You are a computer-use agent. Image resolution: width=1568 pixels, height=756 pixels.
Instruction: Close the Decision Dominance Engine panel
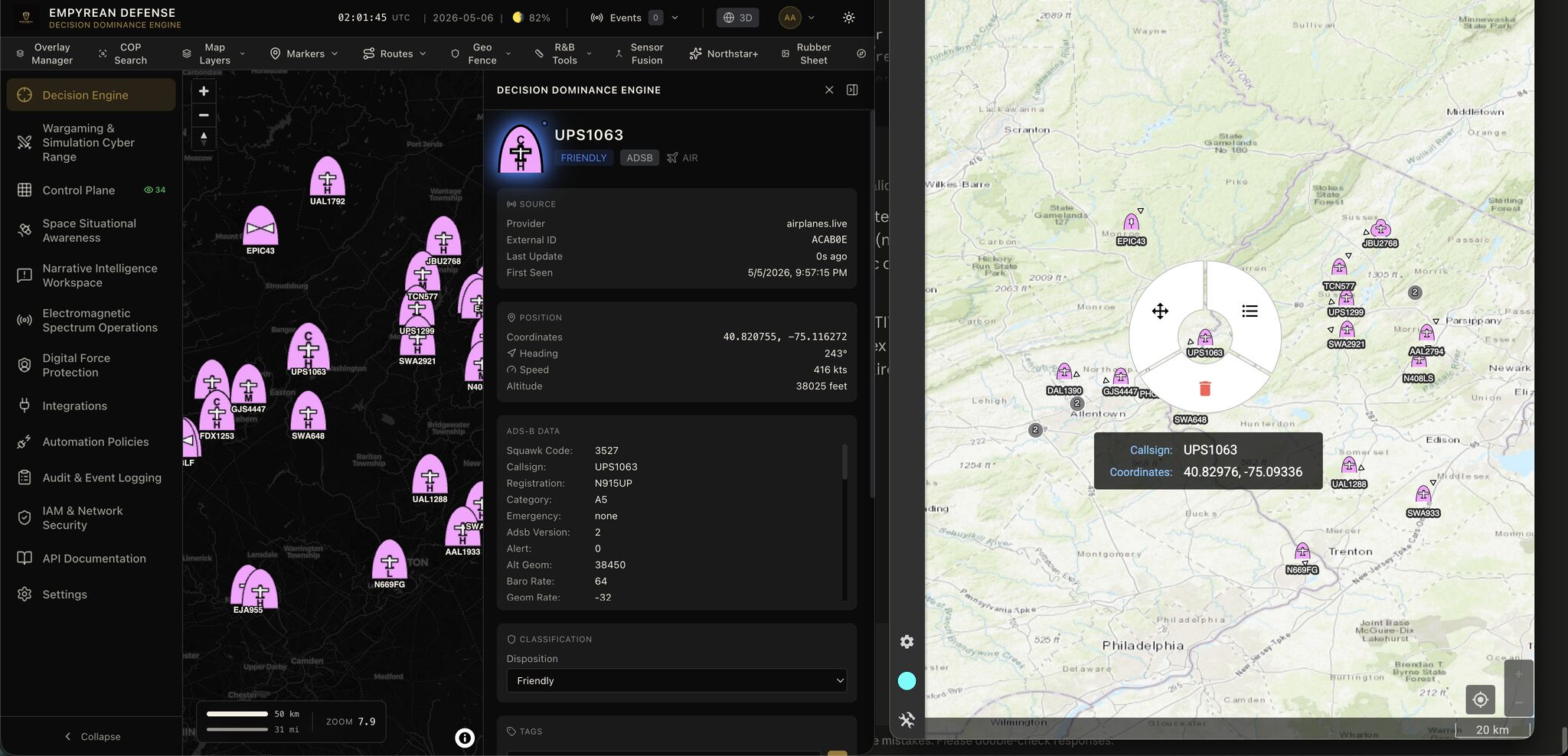(x=829, y=90)
